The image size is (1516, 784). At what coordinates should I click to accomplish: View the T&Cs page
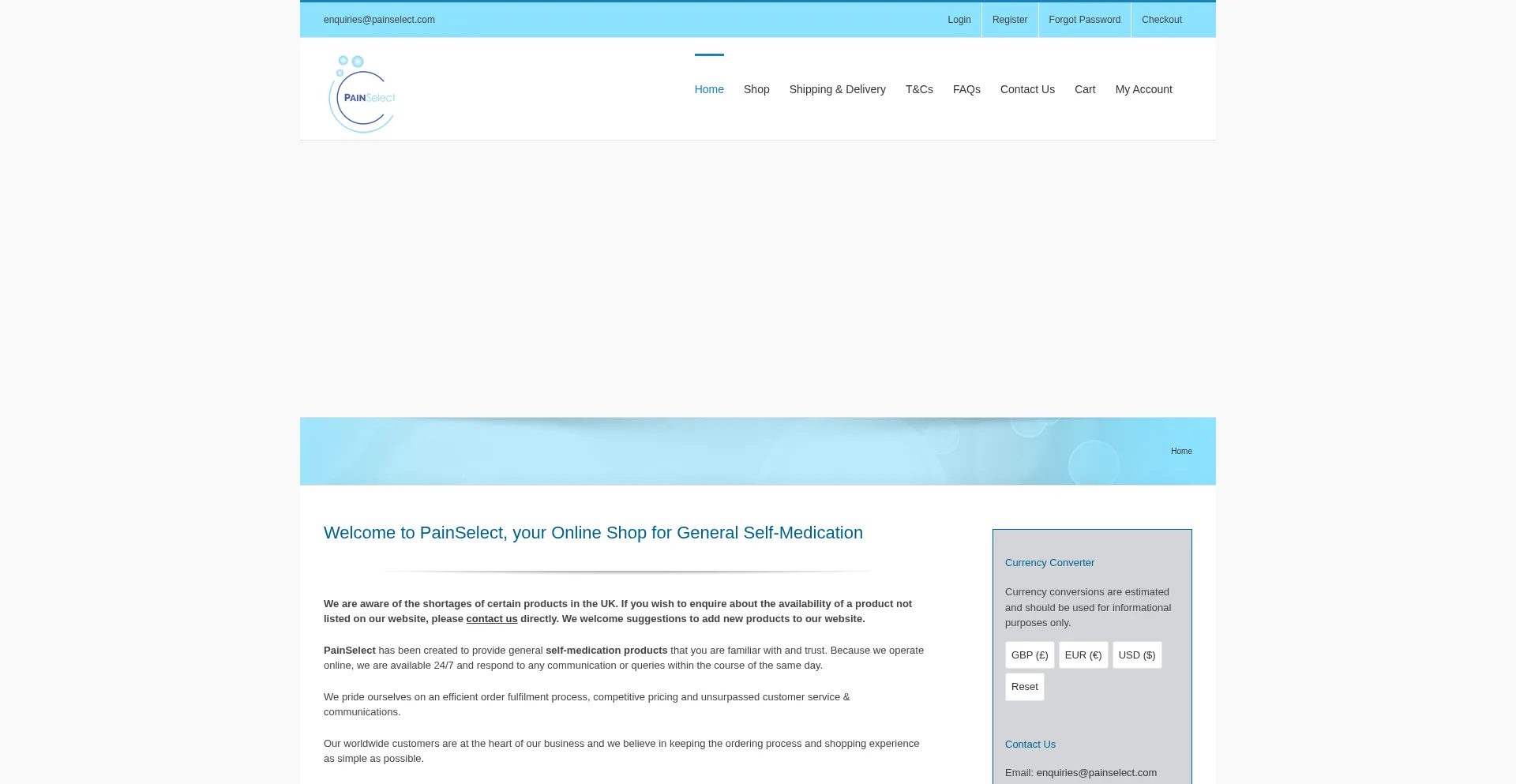(x=919, y=89)
